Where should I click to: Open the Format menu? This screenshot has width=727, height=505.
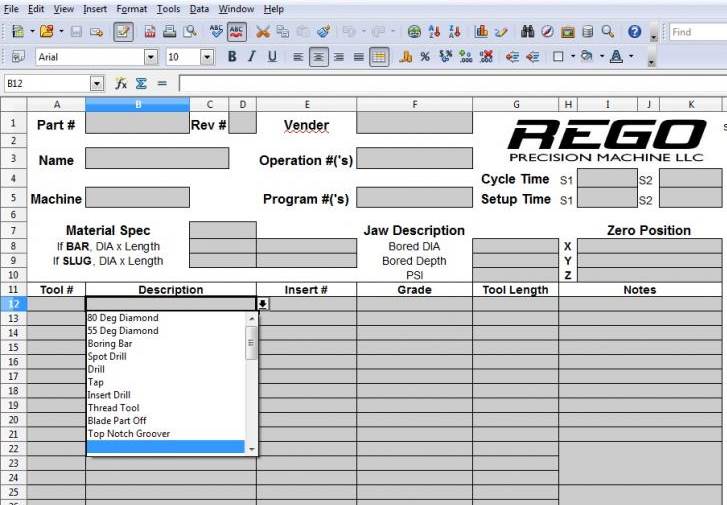(x=131, y=9)
